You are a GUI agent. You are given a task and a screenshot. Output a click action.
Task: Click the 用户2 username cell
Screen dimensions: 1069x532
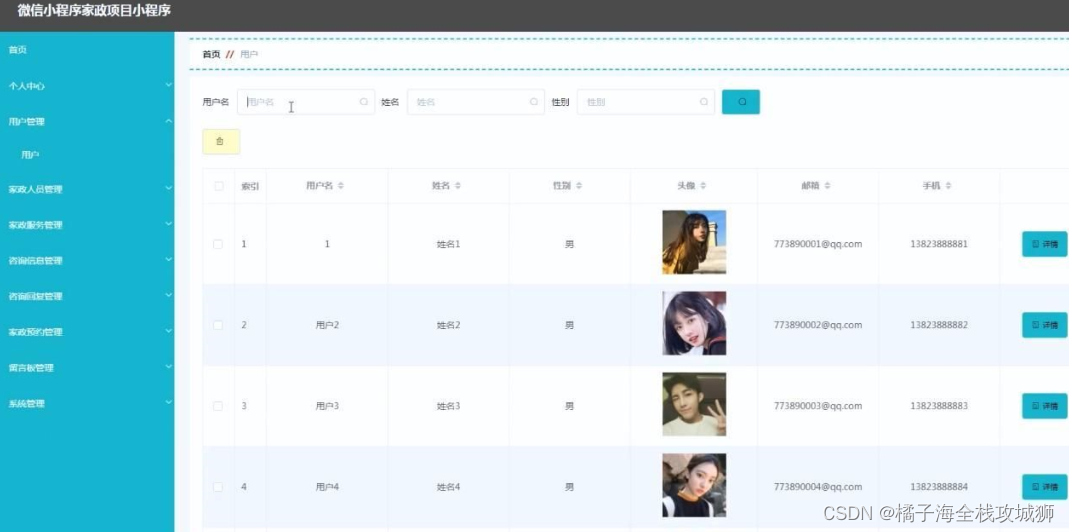[x=327, y=325]
